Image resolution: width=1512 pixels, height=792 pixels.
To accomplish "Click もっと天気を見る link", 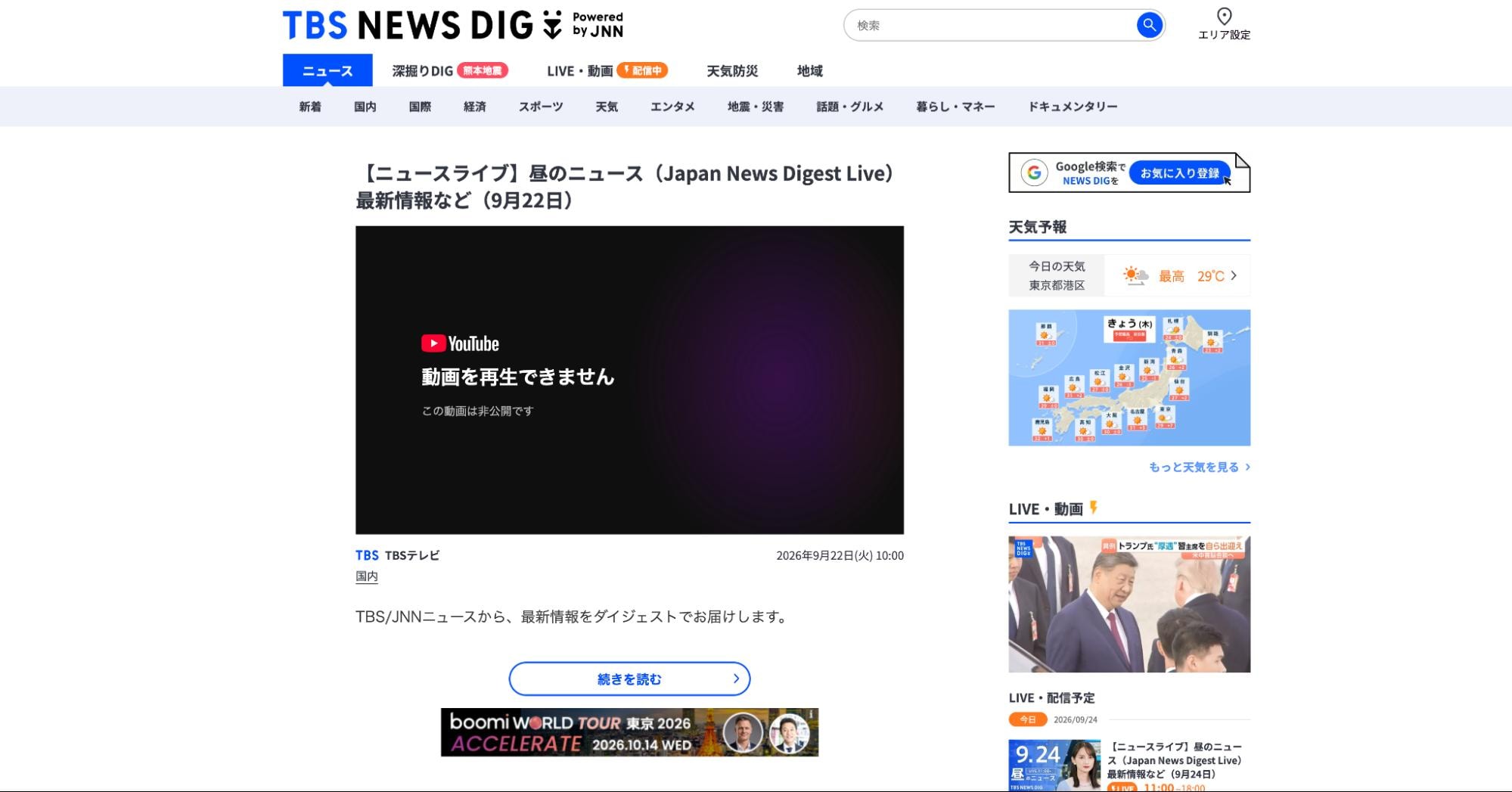I will click(1200, 467).
